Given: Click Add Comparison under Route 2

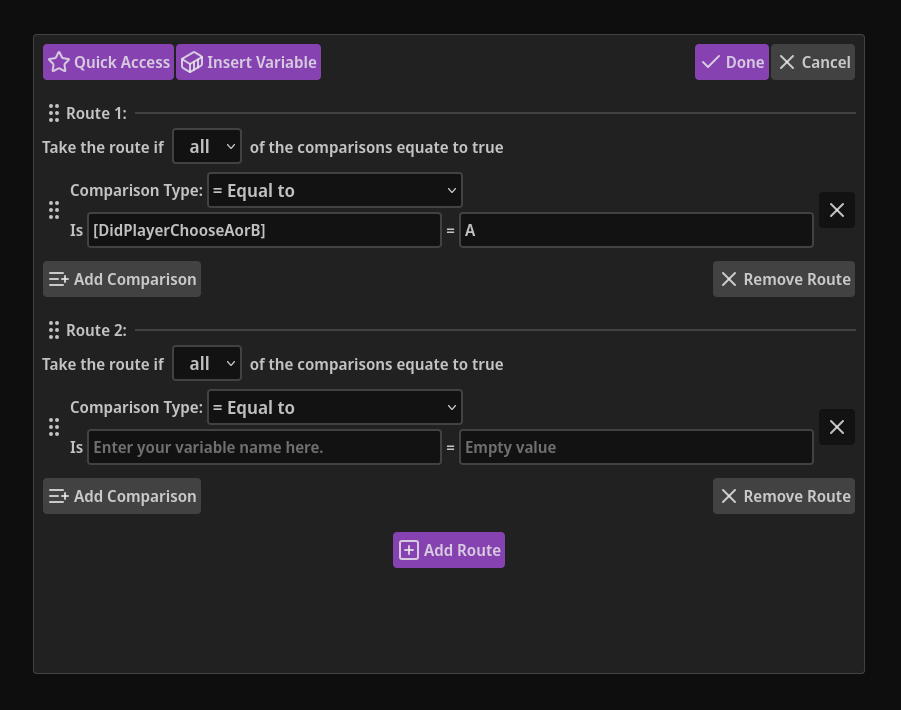Looking at the screenshot, I should tap(121, 496).
